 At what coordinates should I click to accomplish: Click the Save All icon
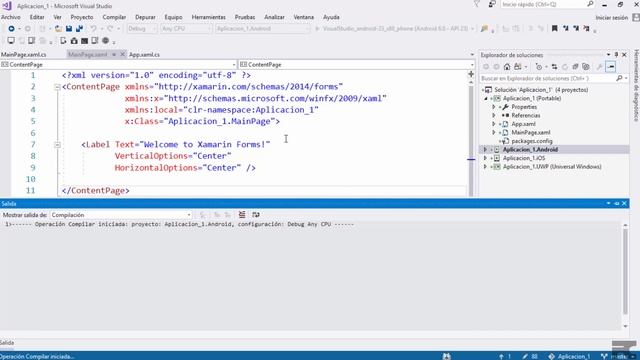(80, 29)
